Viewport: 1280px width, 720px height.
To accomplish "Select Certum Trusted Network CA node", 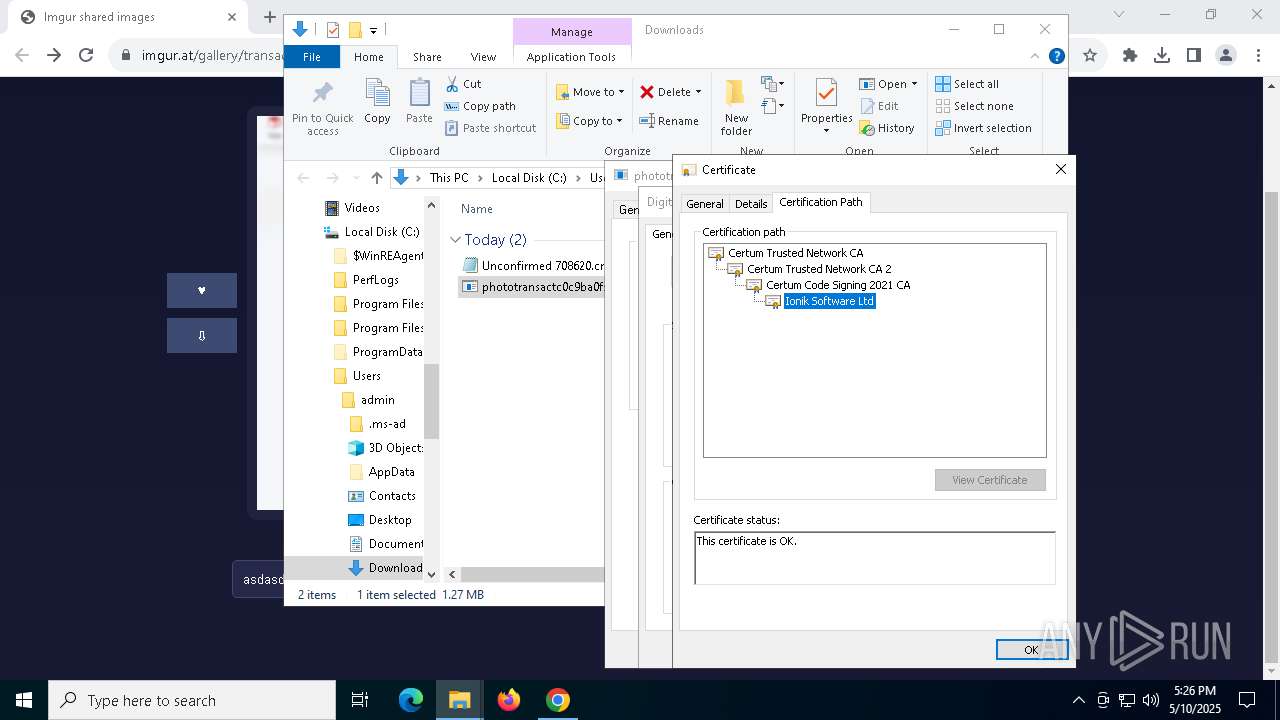I will [x=795, y=253].
